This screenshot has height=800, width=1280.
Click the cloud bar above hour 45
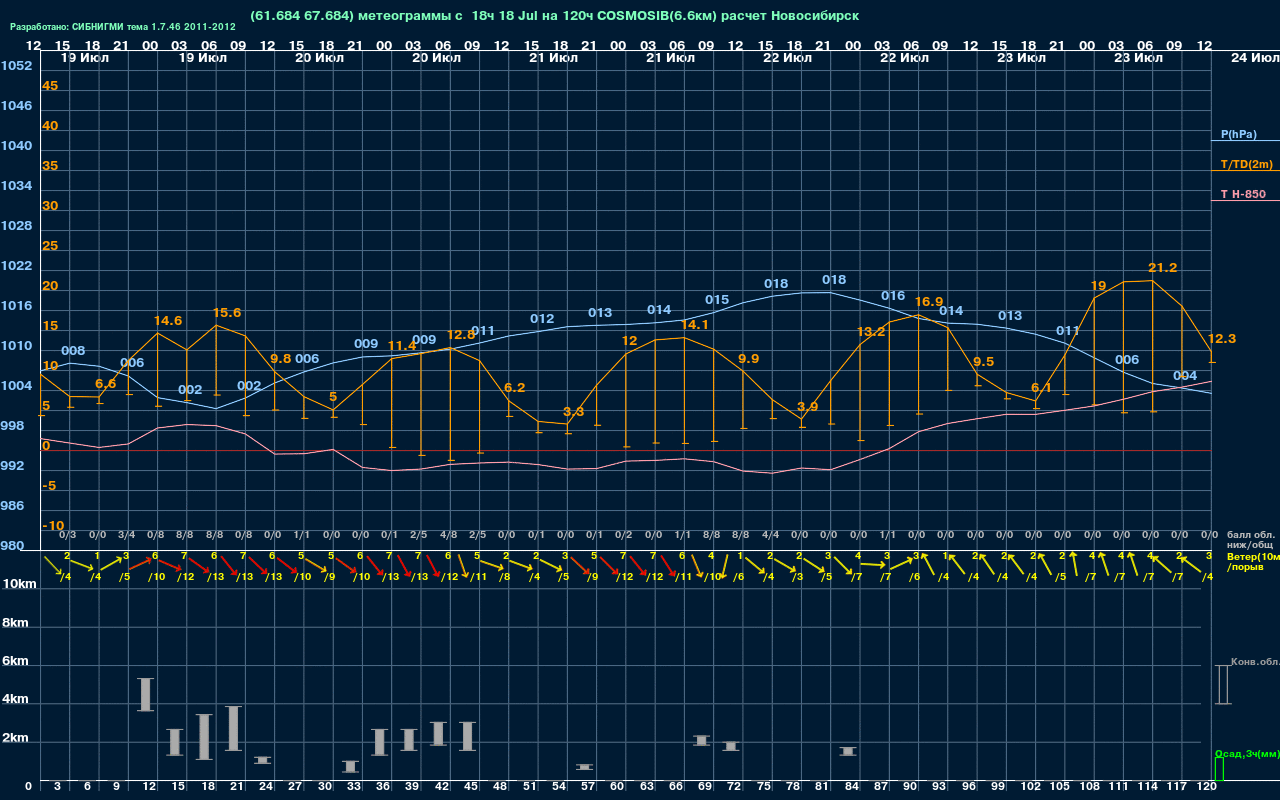(x=468, y=736)
